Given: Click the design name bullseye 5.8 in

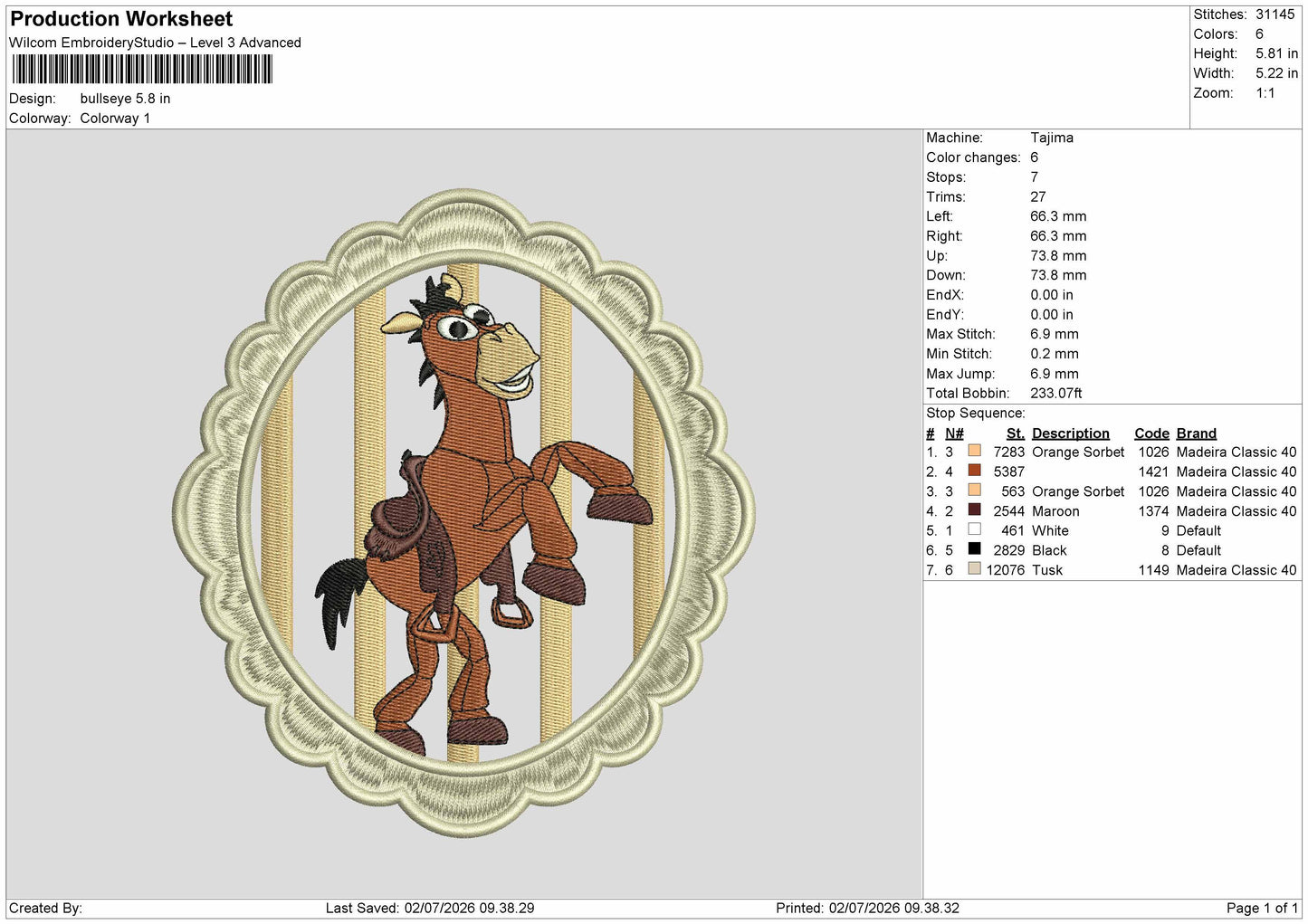Looking at the screenshot, I should (x=125, y=99).
